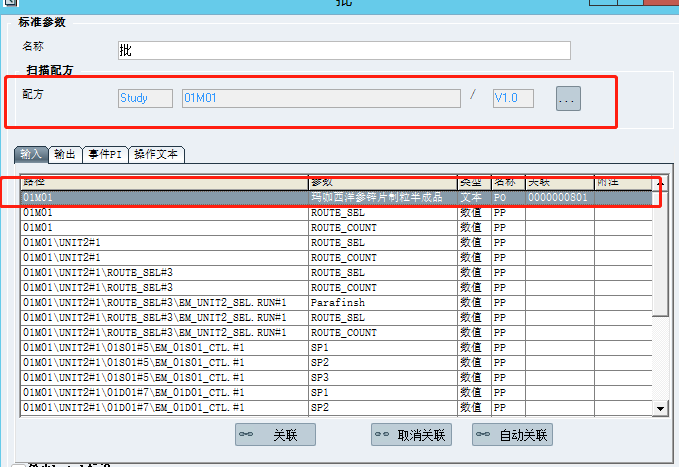This screenshot has width=679, height=467.
Task: Select the row with parameter Parafinsh
Action: point(336,303)
